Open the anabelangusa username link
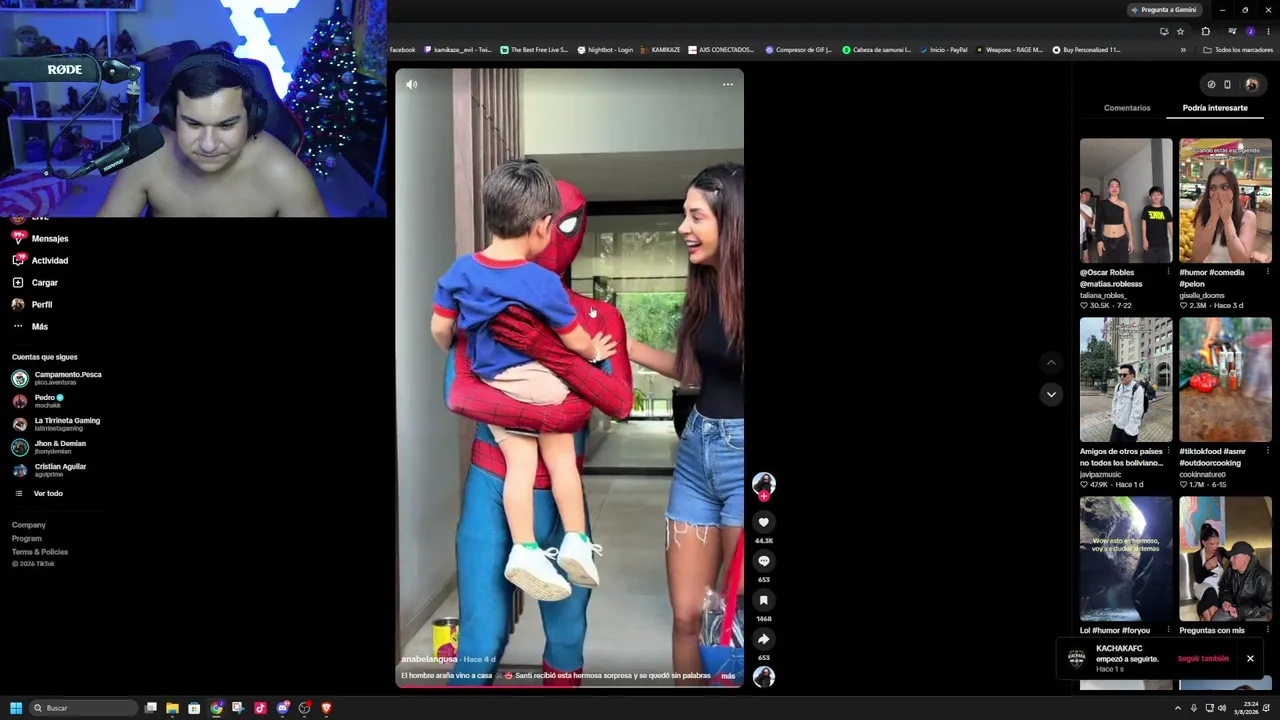This screenshot has height=720, width=1280. pyautogui.click(x=429, y=660)
